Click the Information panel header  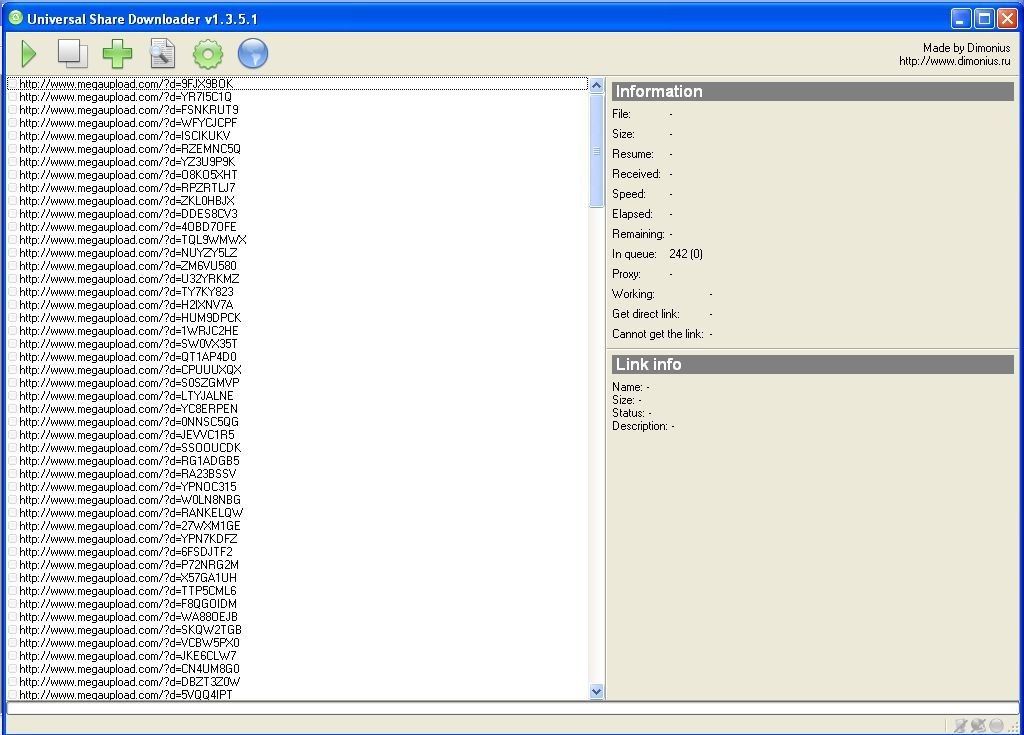700,91
